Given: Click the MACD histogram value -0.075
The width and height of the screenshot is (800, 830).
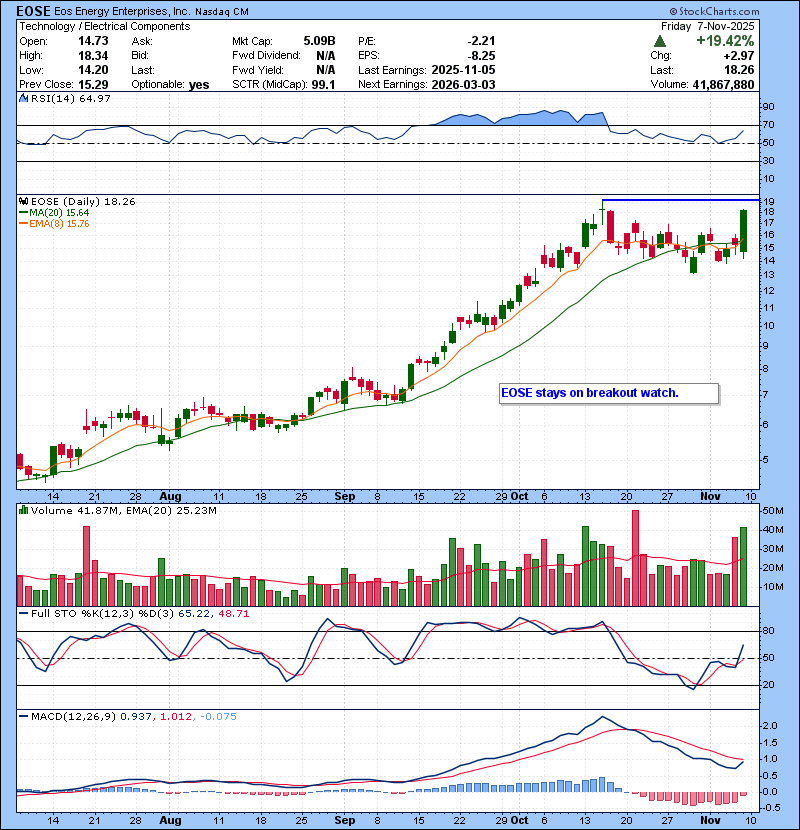Looking at the screenshot, I should coord(219,717).
